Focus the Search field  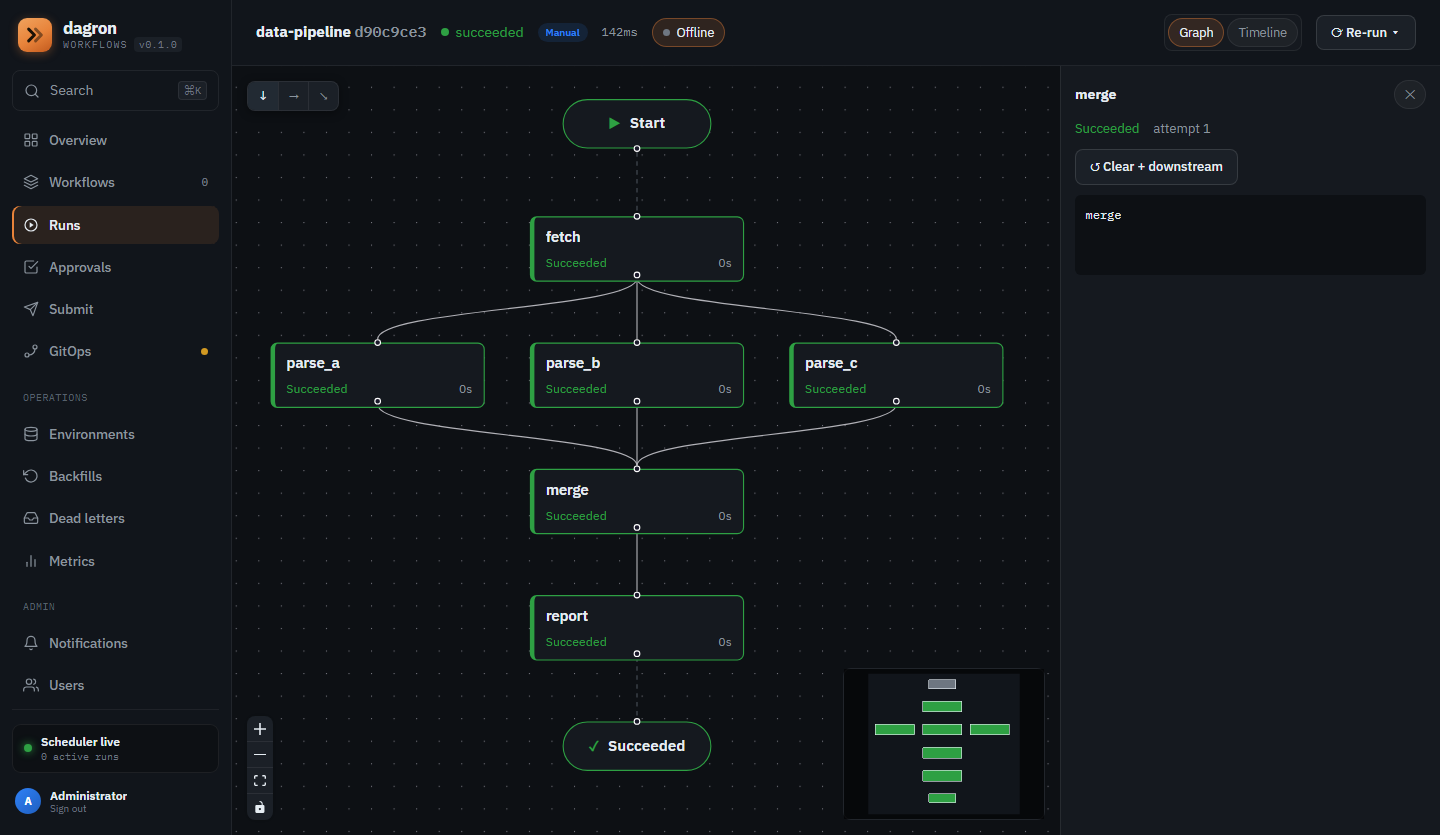(x=115, y=90)
